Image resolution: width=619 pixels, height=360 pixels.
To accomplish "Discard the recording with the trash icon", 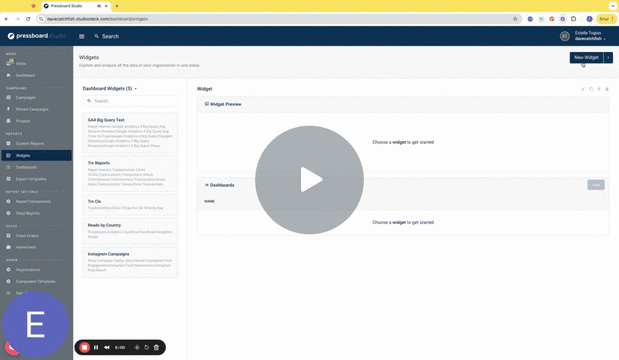I will coord(156,347).
